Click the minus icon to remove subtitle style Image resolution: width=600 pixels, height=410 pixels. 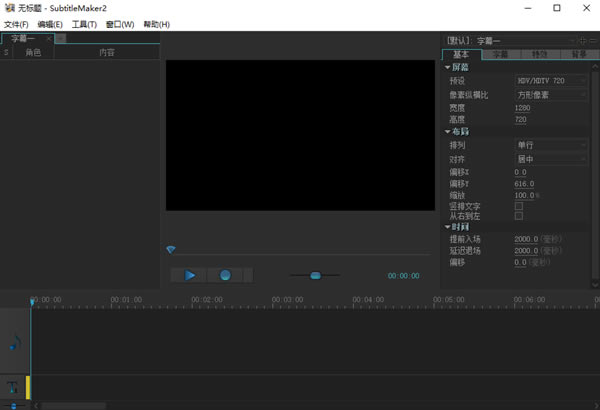(592, 39)
